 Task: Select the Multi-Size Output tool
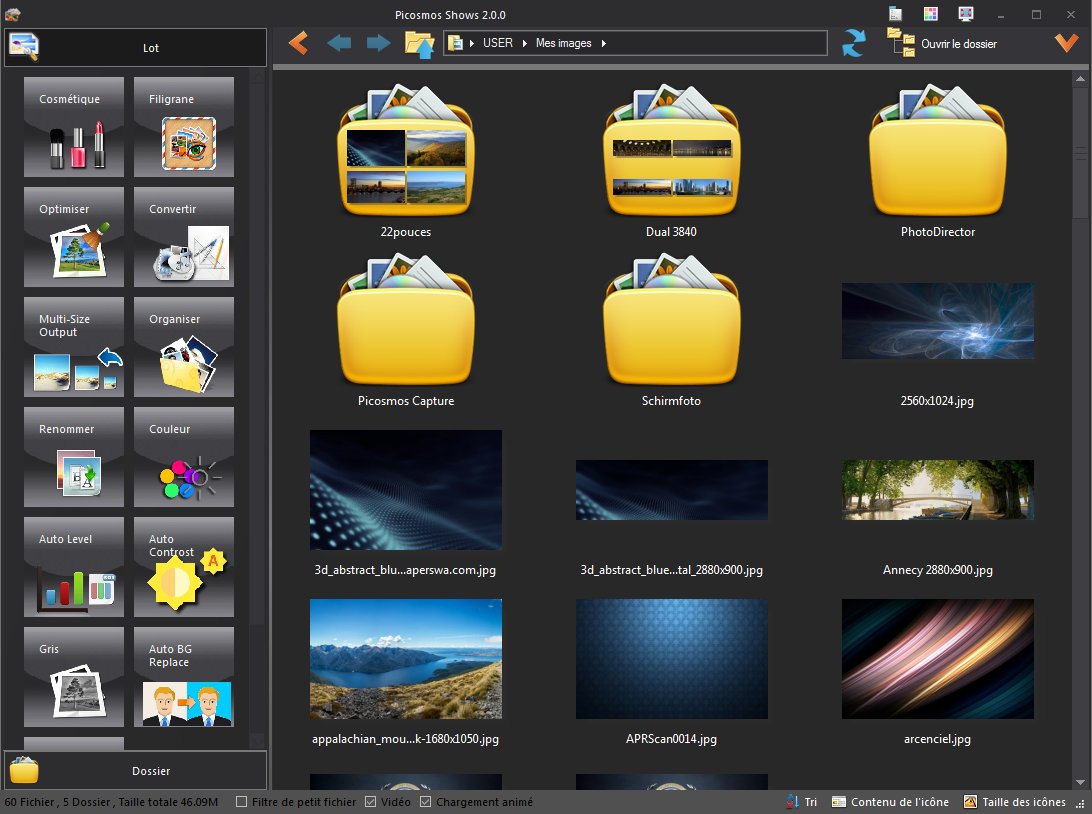click(74, 347)
